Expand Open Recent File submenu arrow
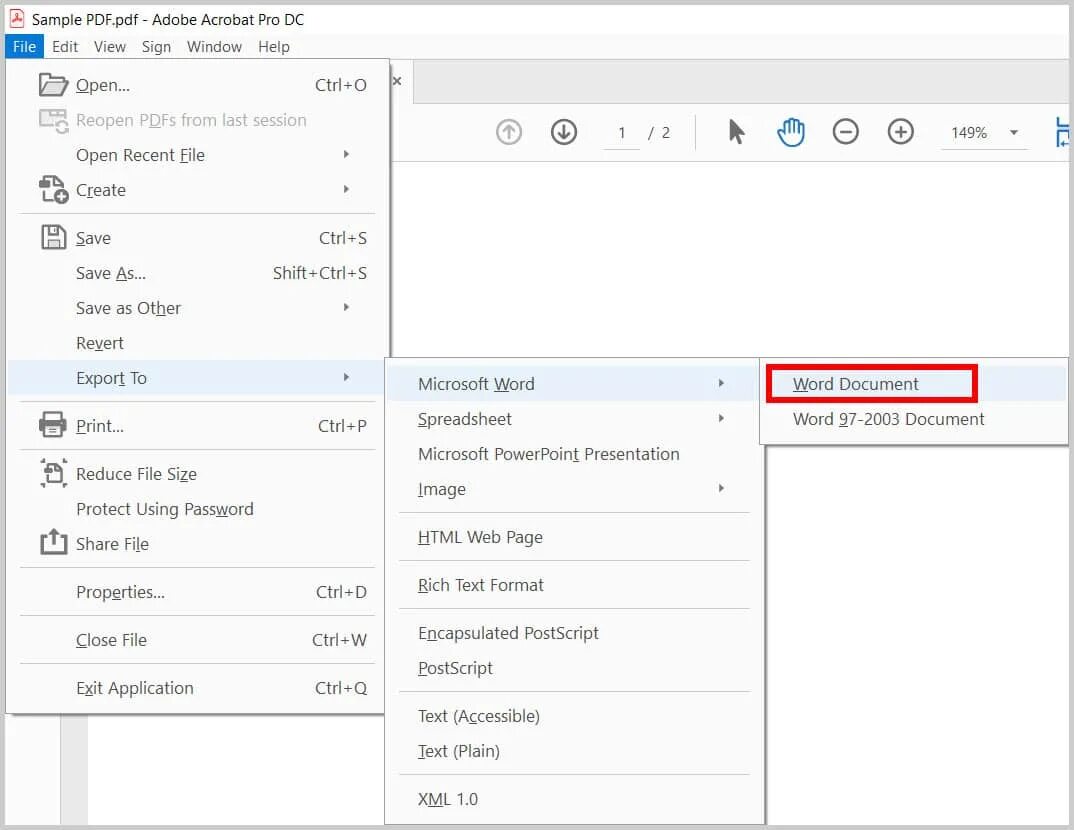 click(347, 155)
